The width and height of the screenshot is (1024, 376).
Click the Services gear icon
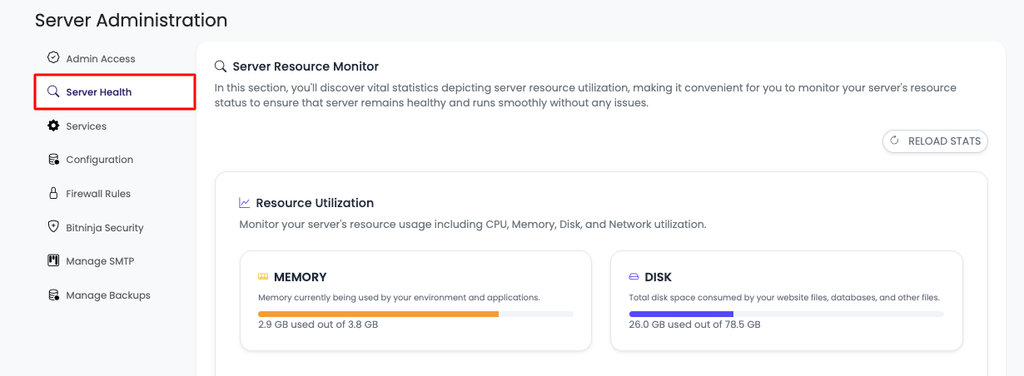[54, 126]
